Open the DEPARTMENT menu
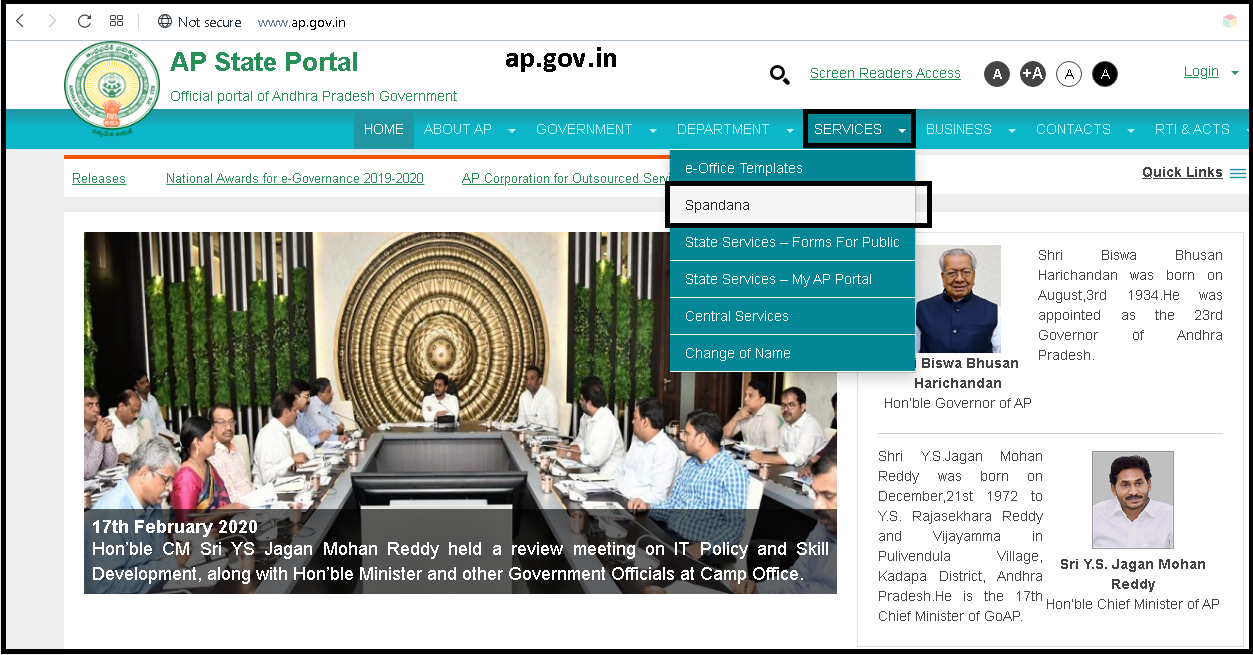Image resolution: width=1253 pixels, height=655 pixels. [x=723, y=129]
